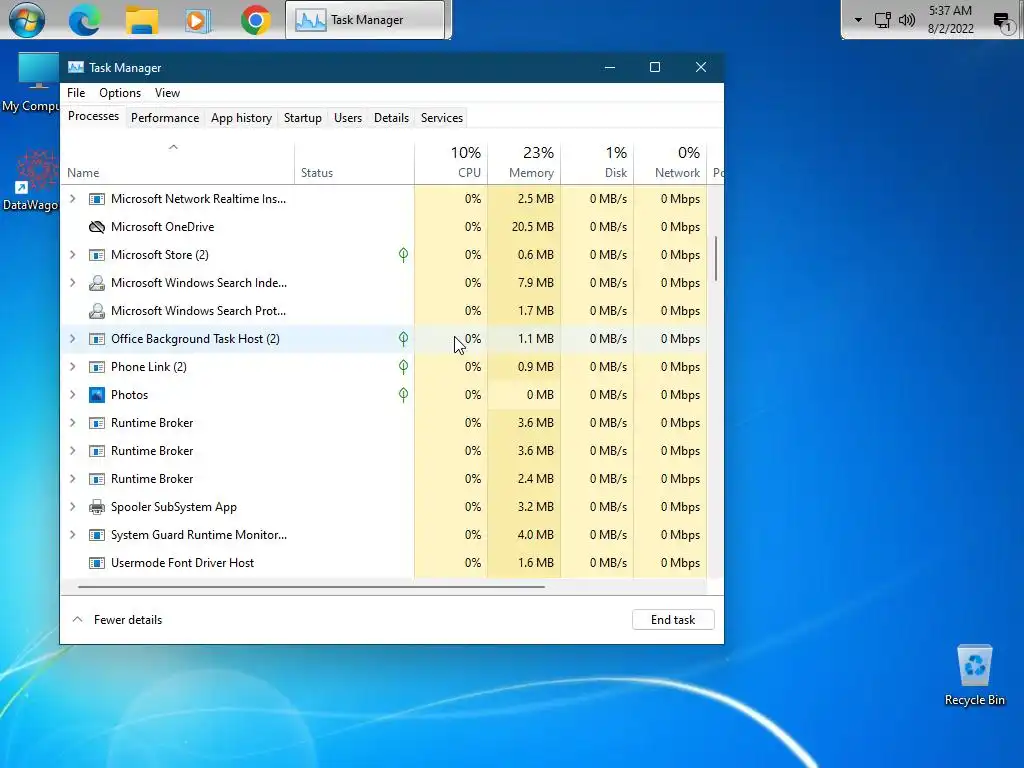Click the Microsoft OneDrive cloud icon
The image size is (1024, 768).
point(97,227)
